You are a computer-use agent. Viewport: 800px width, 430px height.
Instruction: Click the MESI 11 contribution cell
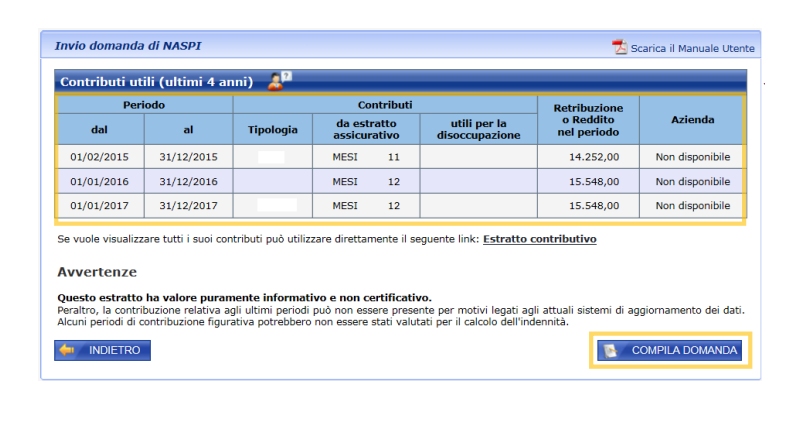pos(366,156)
